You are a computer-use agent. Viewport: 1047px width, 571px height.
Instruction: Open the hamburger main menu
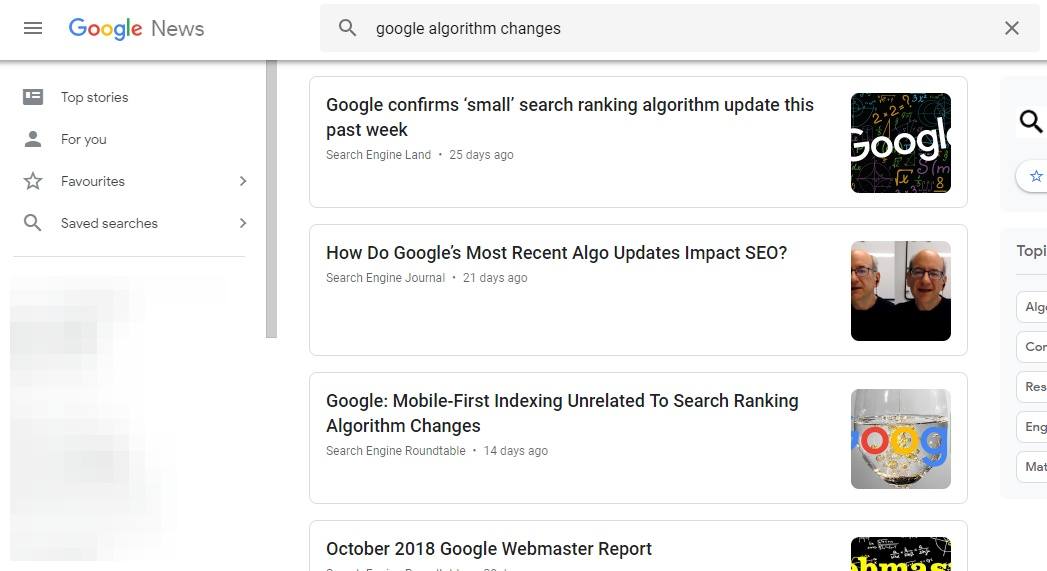click(x=33, y=28)
